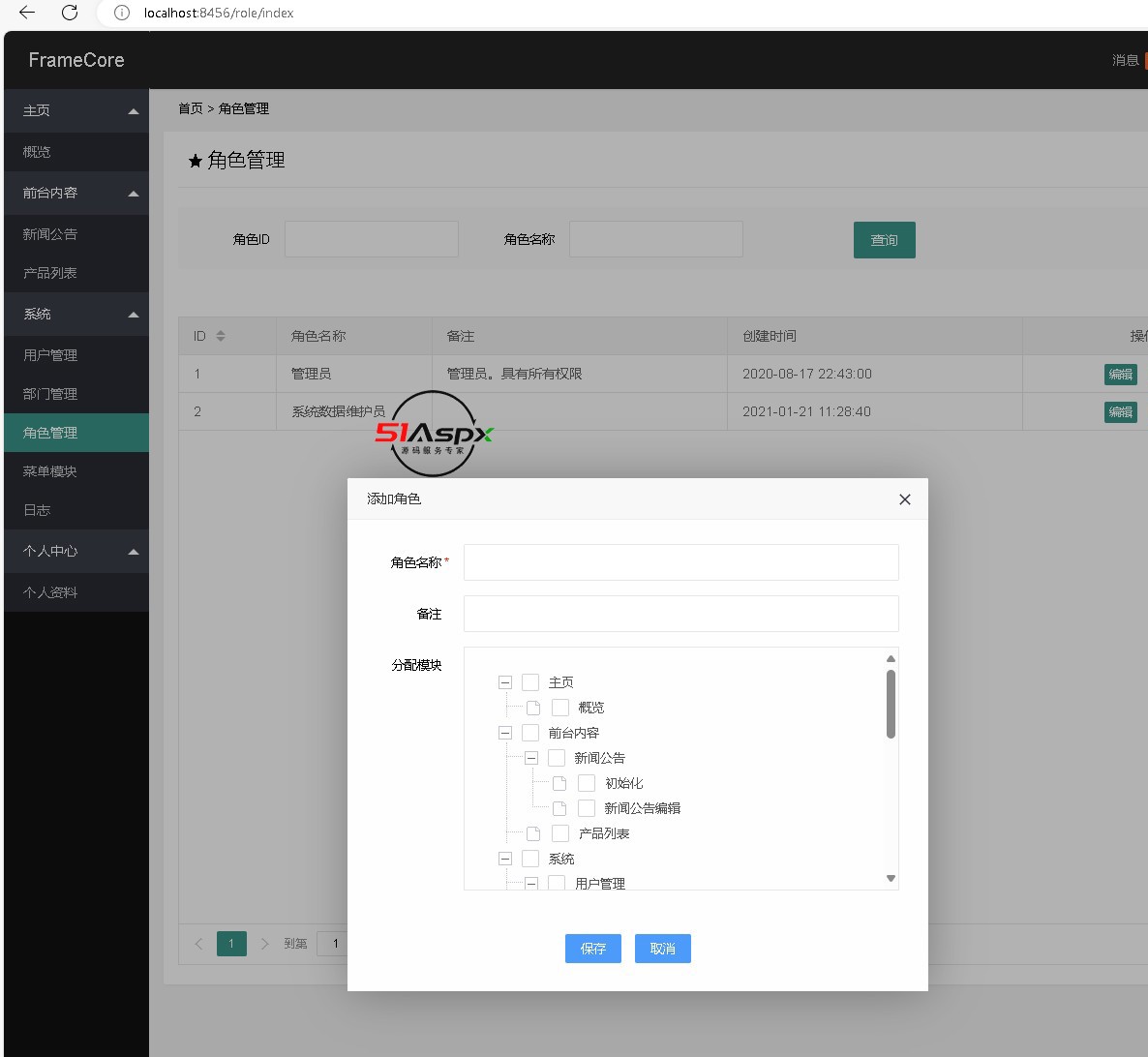Click the document icon beside 初始化 in the tree

(x=559, y=783)
